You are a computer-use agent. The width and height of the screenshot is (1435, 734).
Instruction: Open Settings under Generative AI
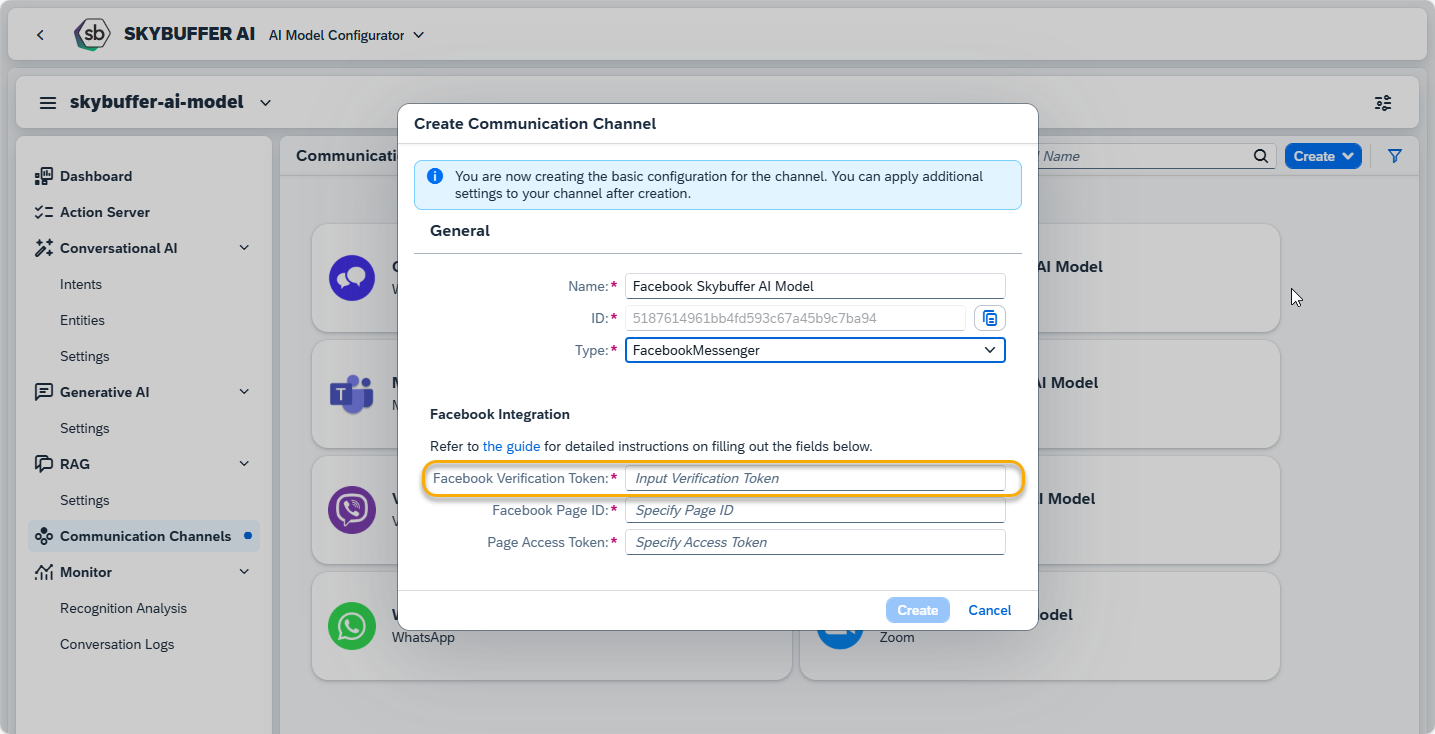click(85, 428)
